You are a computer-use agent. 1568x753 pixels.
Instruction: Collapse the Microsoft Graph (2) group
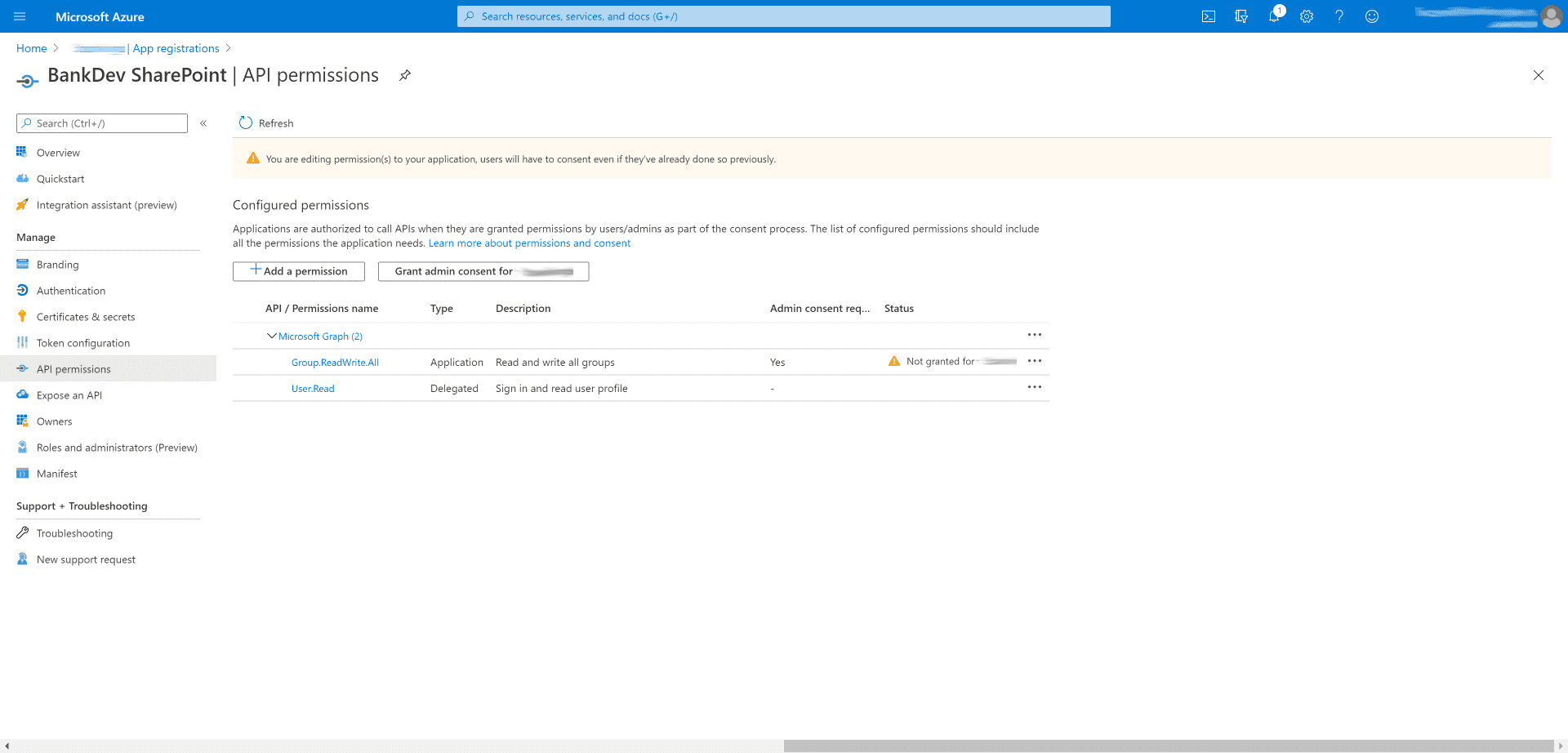tap(272, 336)
